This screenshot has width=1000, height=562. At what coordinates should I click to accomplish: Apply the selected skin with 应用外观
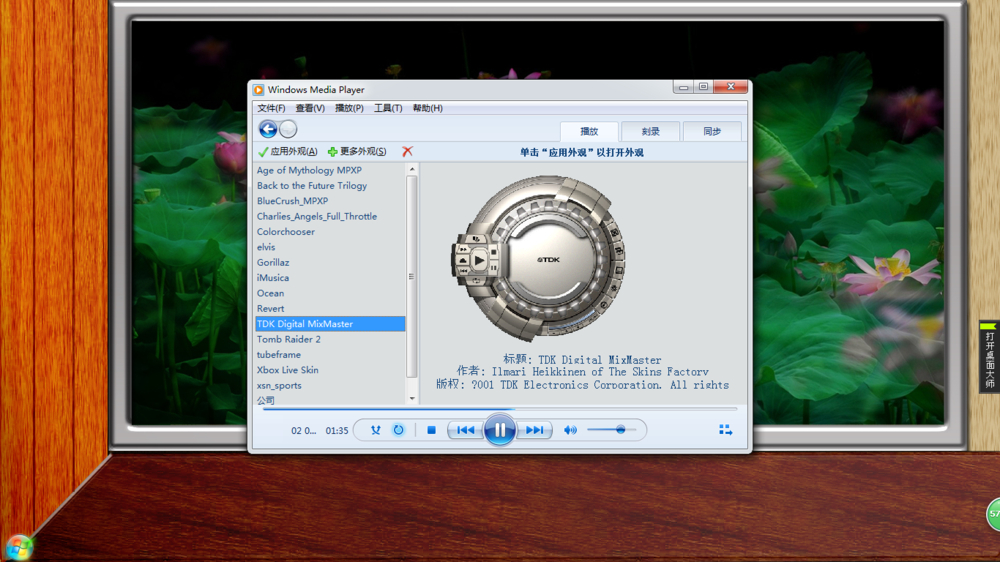tap(288, 152)
